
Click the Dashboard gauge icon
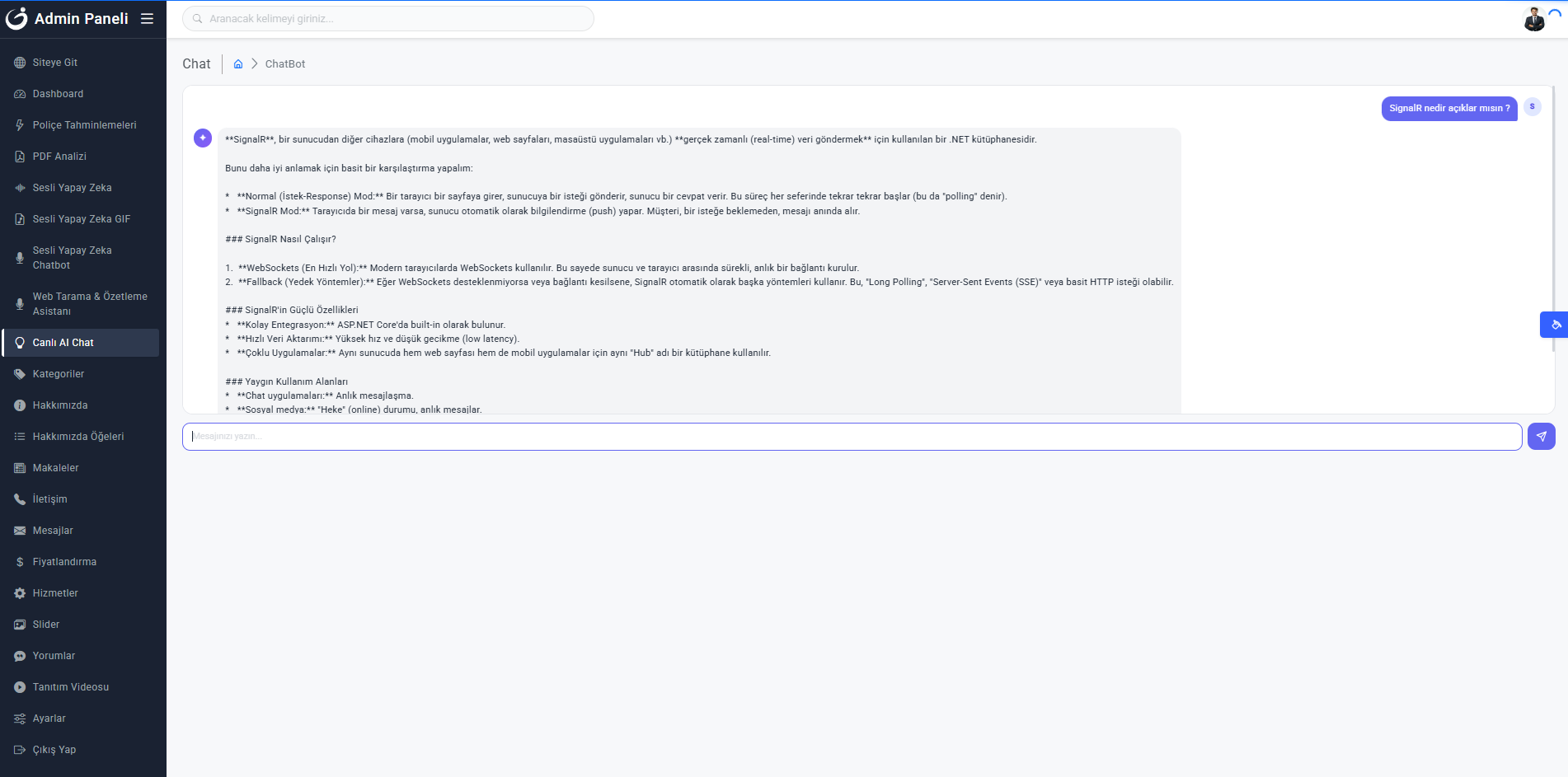point(20,94)
